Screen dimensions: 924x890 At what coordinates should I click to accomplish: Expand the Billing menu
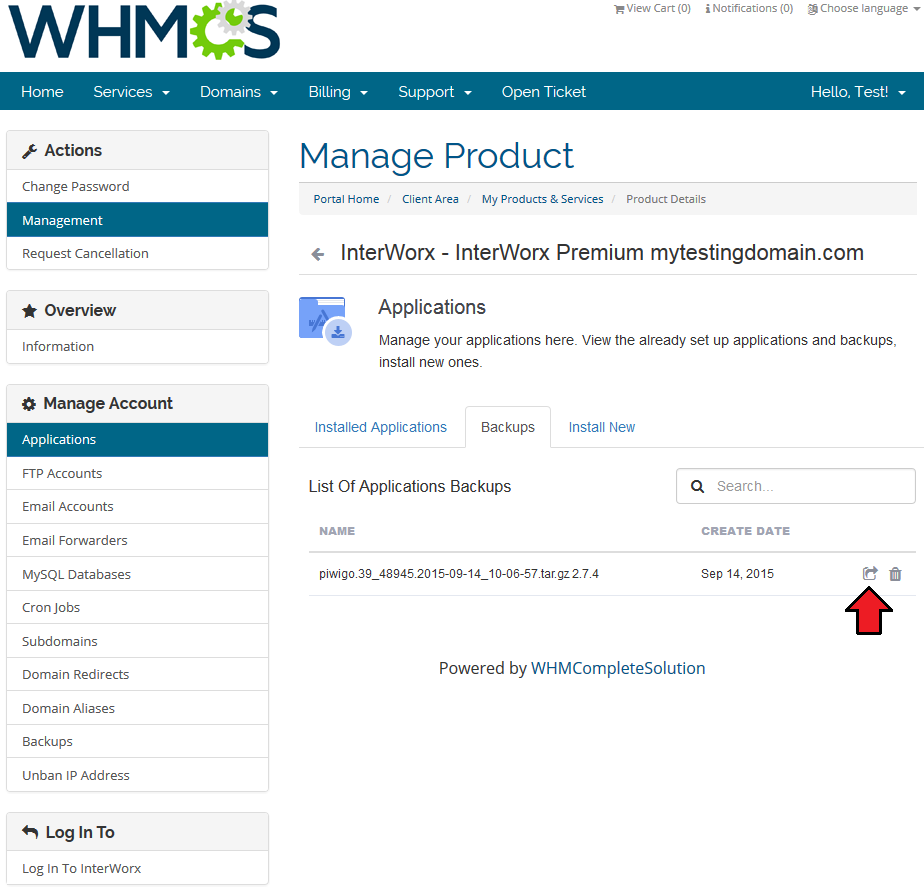(338, 92)
